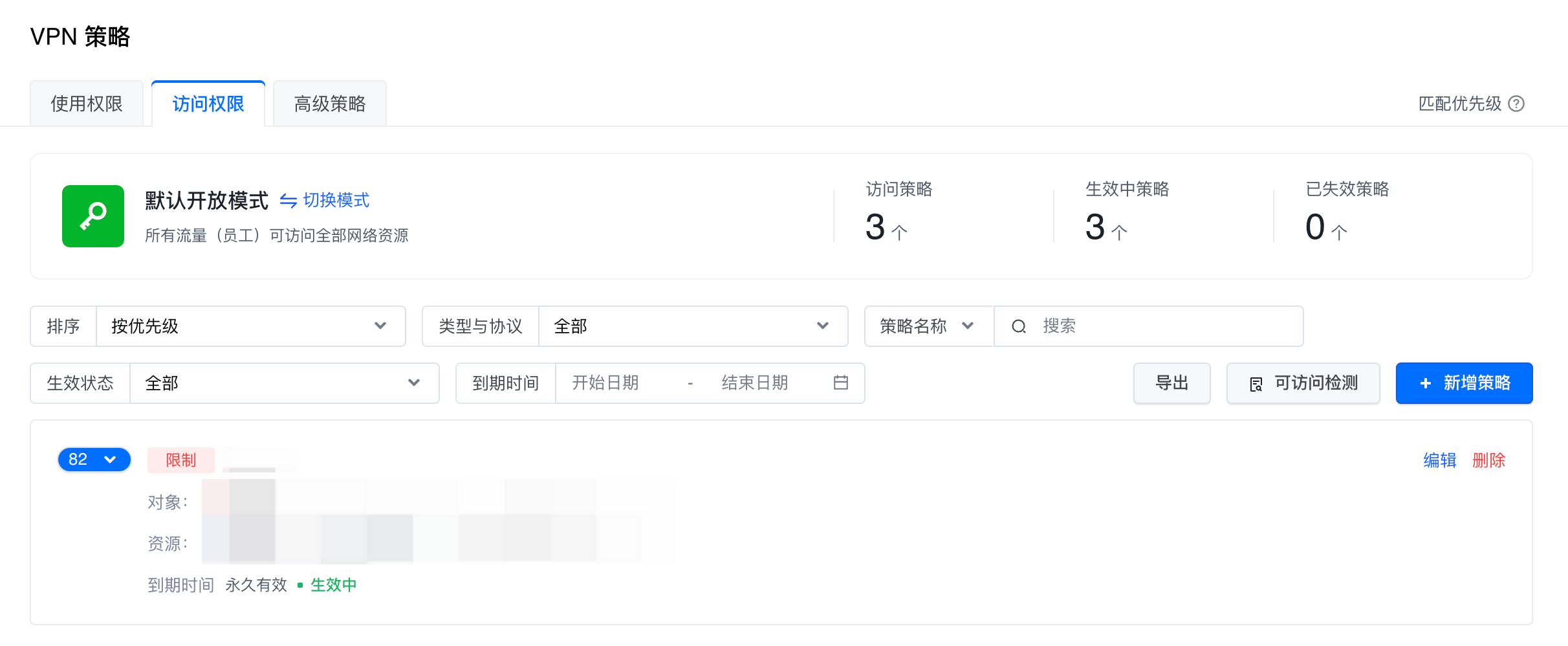This screenshot has width=1568, height=646.
Task: Click the 导出 button
Action: tap(1171, 383)
